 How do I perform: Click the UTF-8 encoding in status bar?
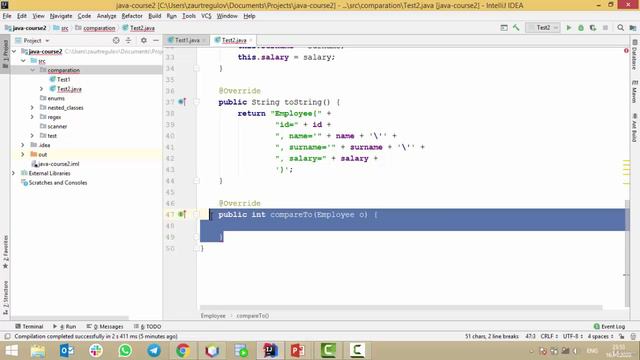click(572, 336)
